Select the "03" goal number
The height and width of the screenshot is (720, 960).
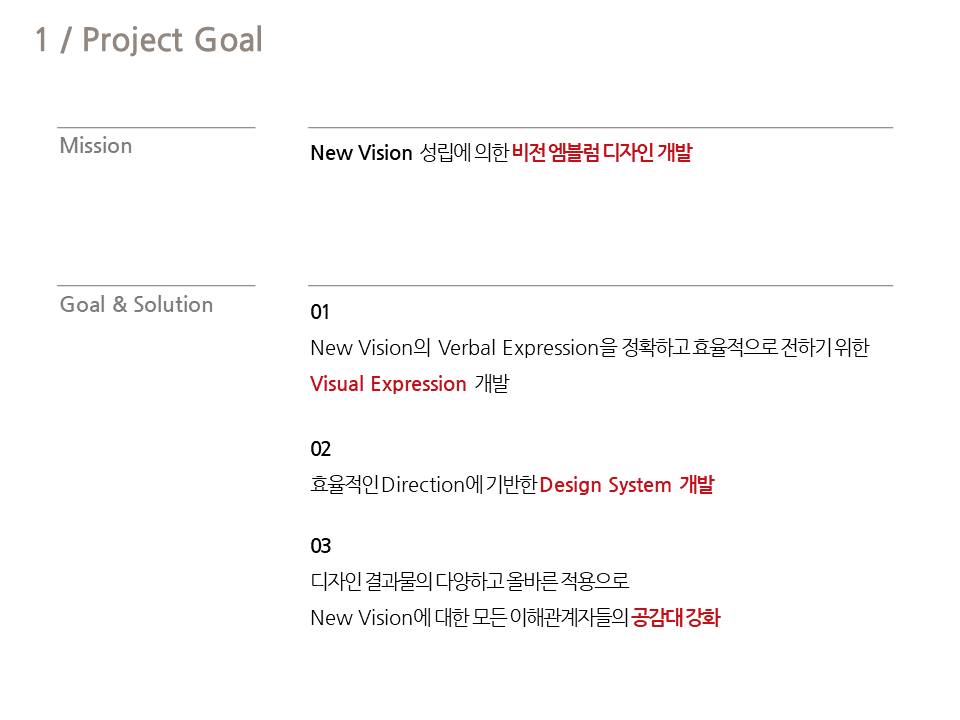pos(320,546)
